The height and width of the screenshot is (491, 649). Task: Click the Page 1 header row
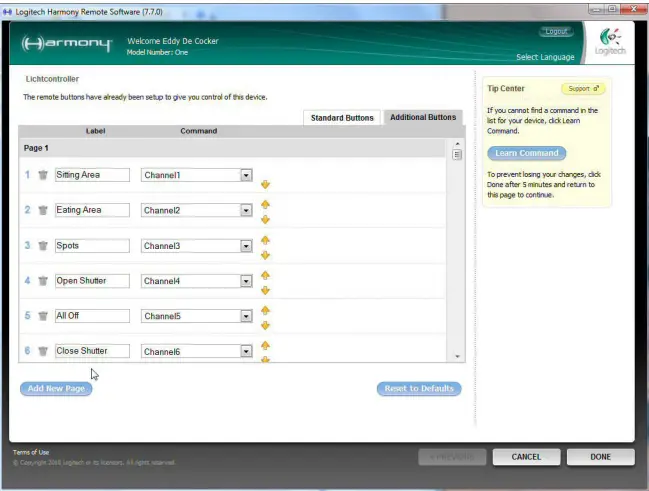[232, 148]
